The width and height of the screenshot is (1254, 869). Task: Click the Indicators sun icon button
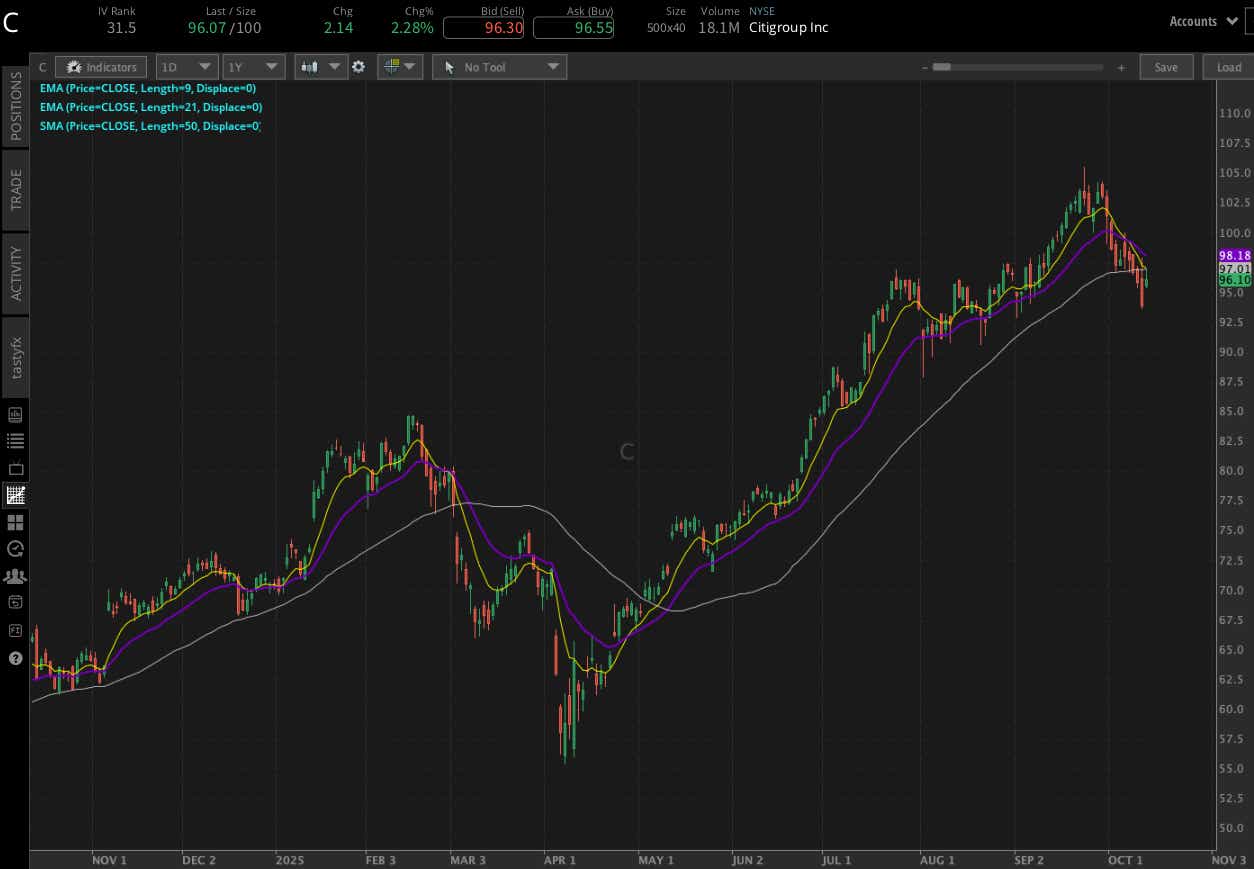click(x=102, y=67)
